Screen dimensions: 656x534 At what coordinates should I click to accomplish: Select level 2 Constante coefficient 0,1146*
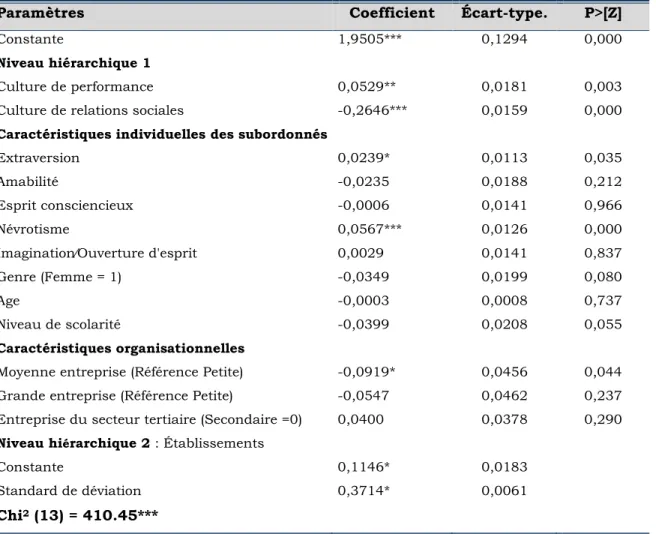click(364, 467)
